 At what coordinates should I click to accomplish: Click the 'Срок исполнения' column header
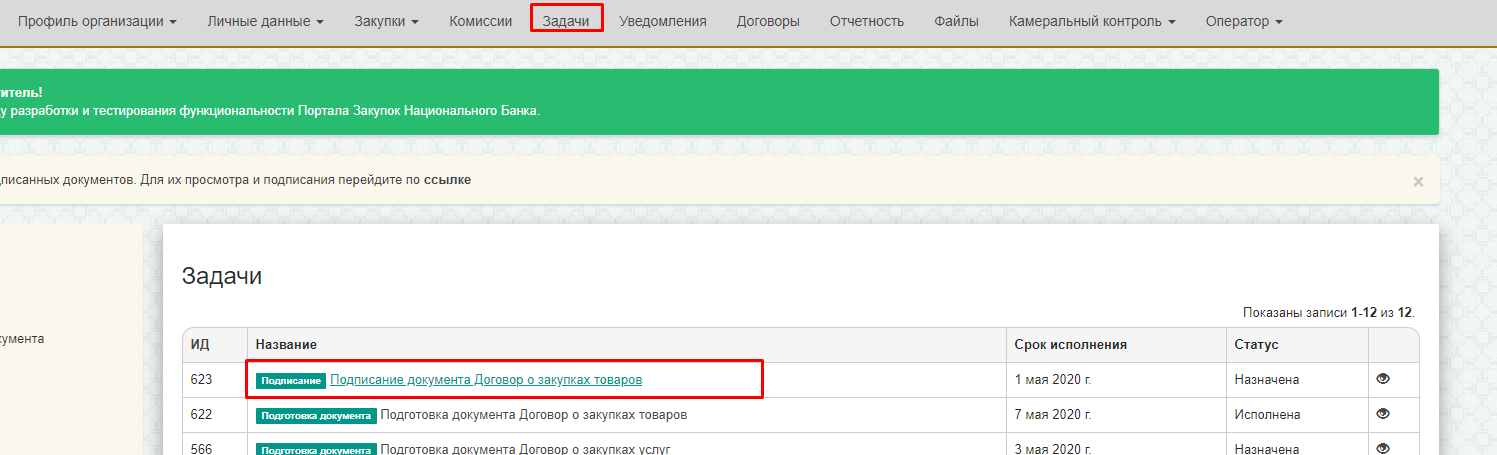1070,344
